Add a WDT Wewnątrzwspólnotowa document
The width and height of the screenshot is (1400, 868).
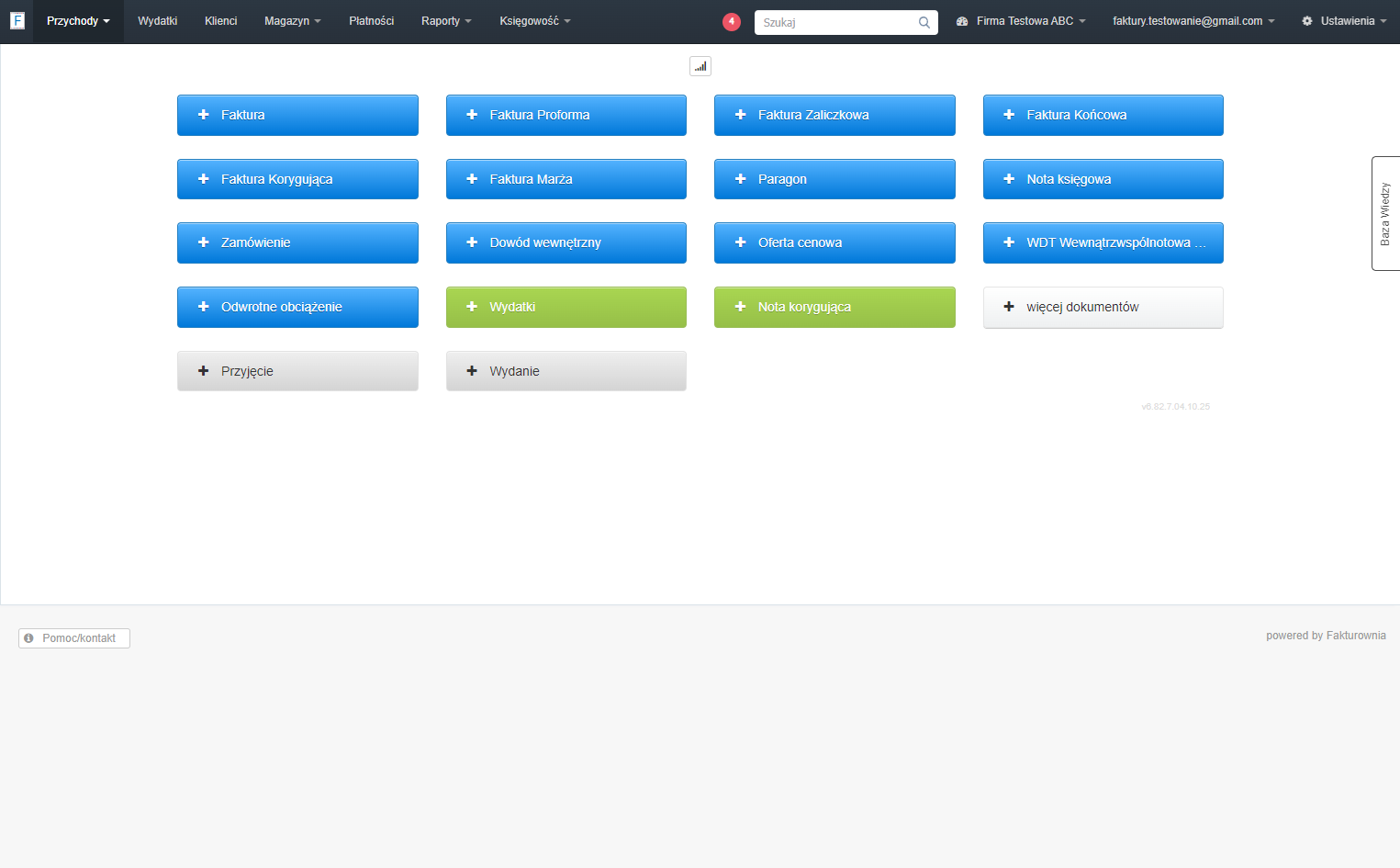coord(1103,242)
